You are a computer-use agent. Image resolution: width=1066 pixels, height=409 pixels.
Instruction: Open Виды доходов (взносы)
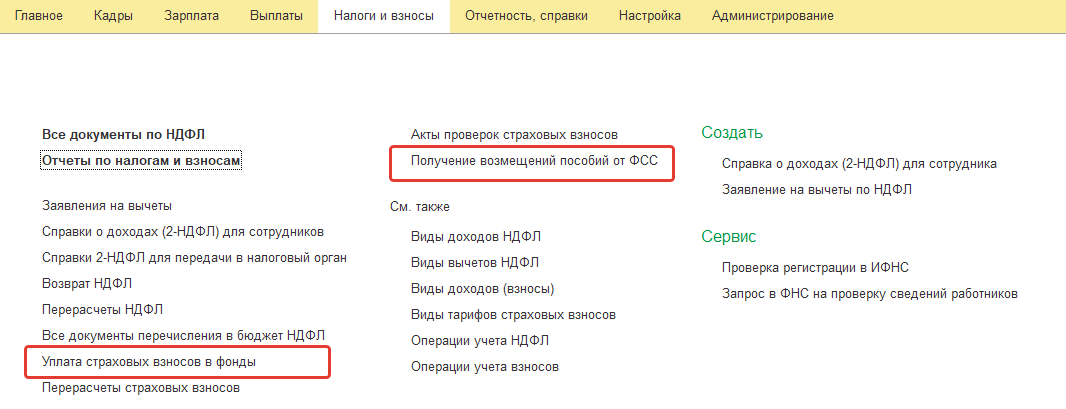[x=483, y=289]
